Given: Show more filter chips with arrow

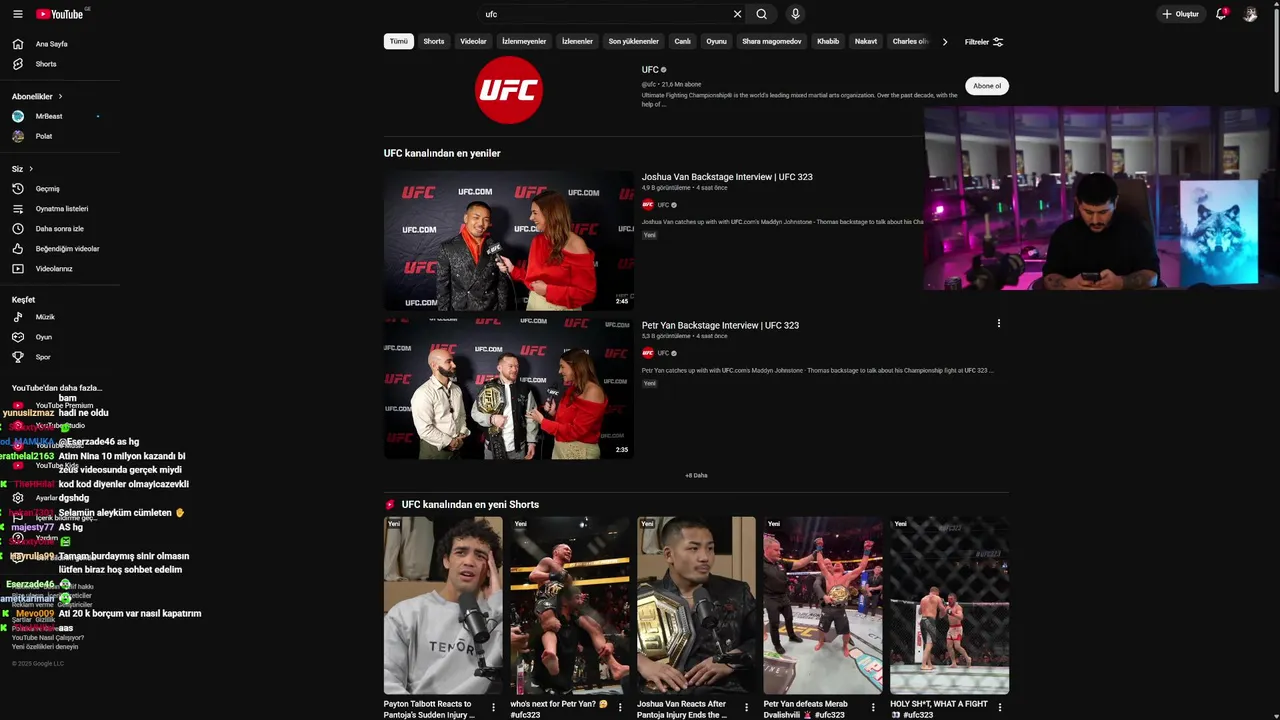Looking at the screenshot, I should (945, 42).
